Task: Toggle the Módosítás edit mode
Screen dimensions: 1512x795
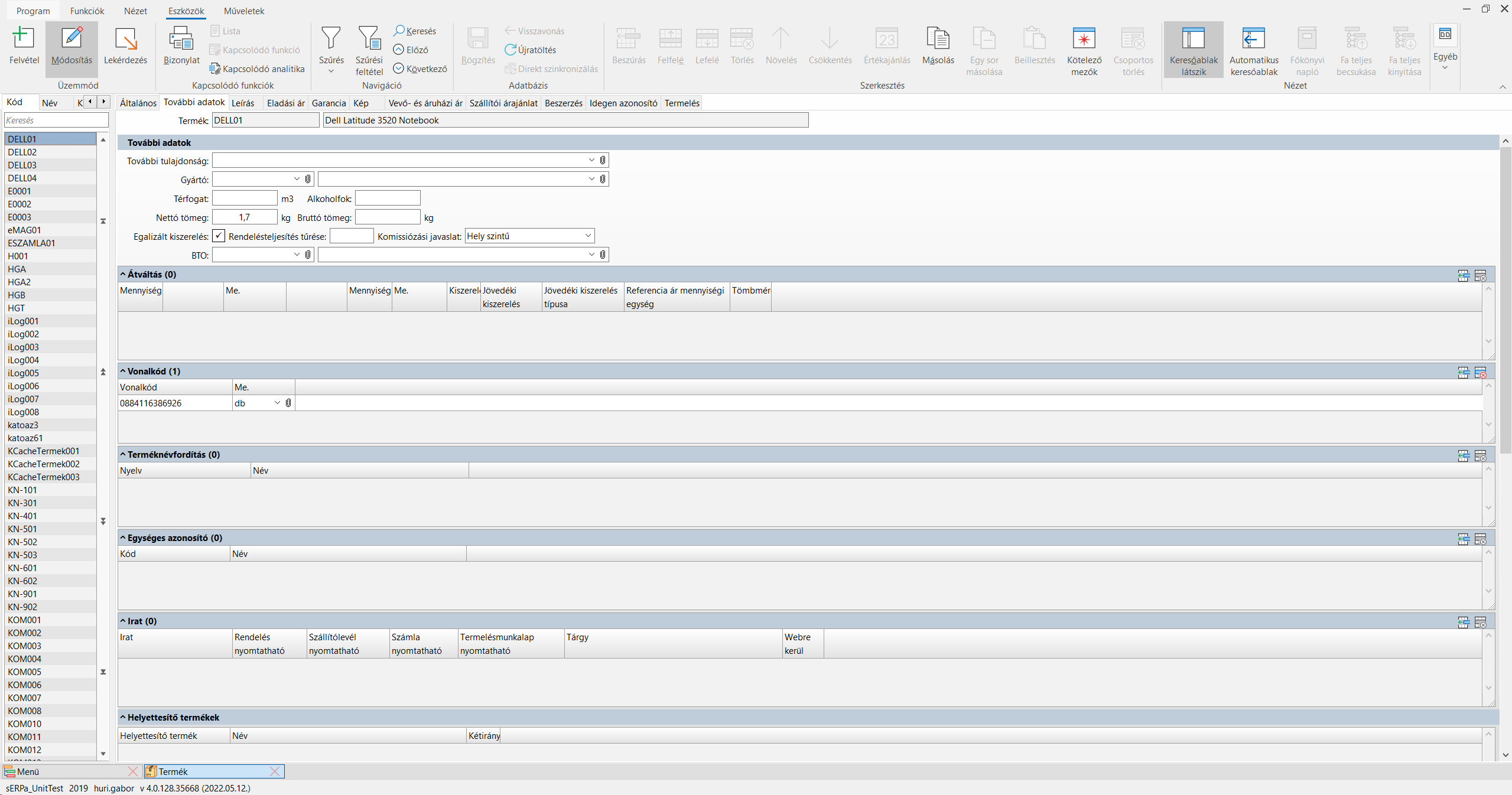Action: click(x=71, y=39)
